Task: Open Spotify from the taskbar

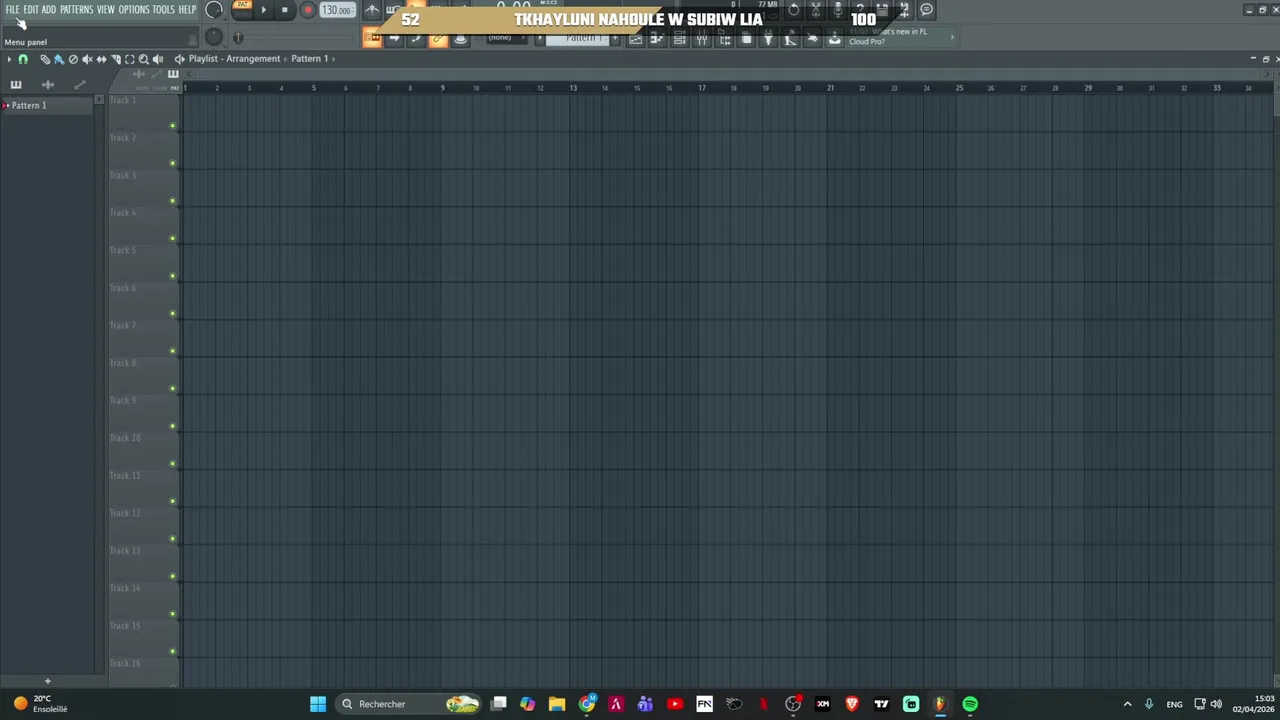Action: 970,704
